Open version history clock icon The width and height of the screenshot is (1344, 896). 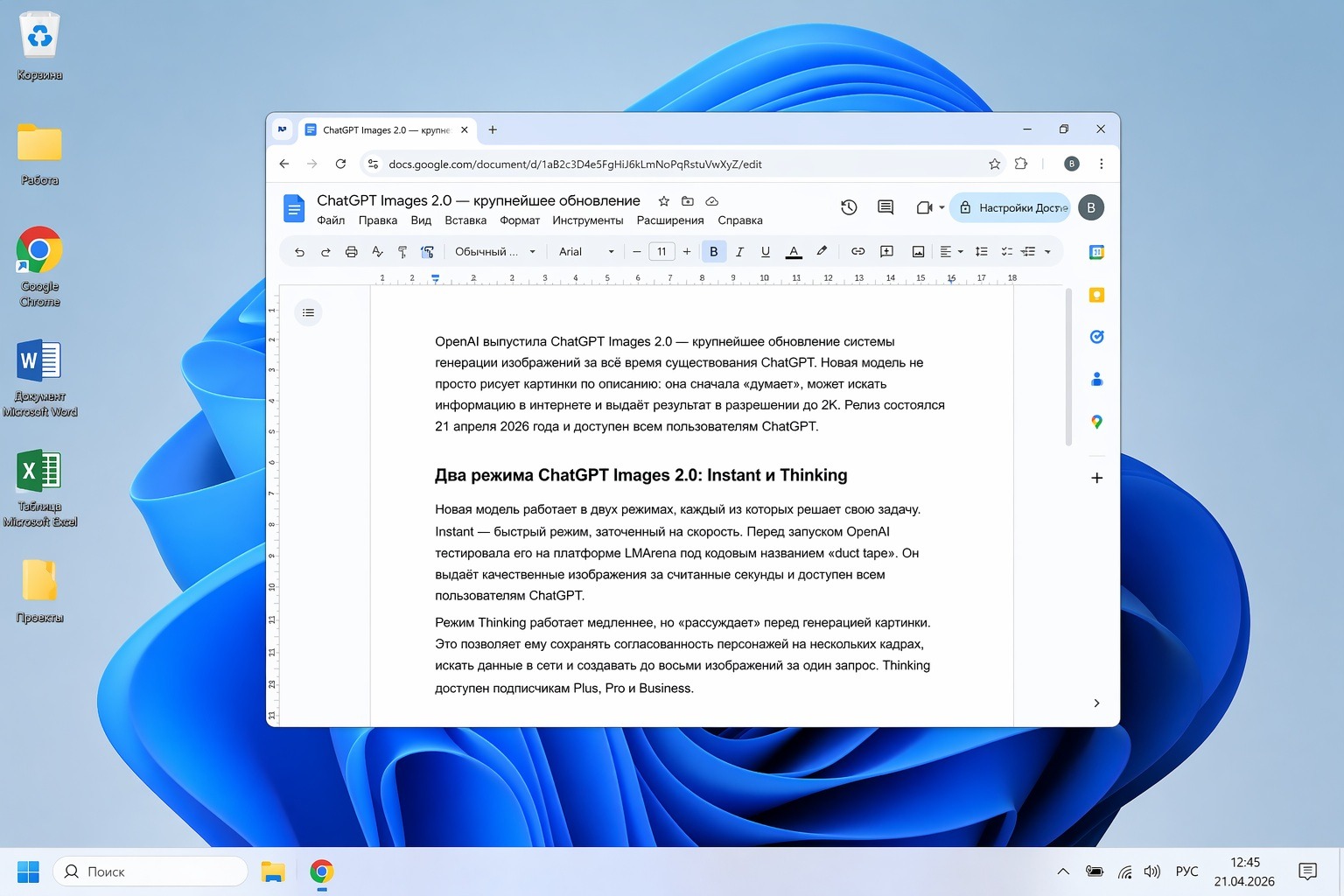(849, 207)
